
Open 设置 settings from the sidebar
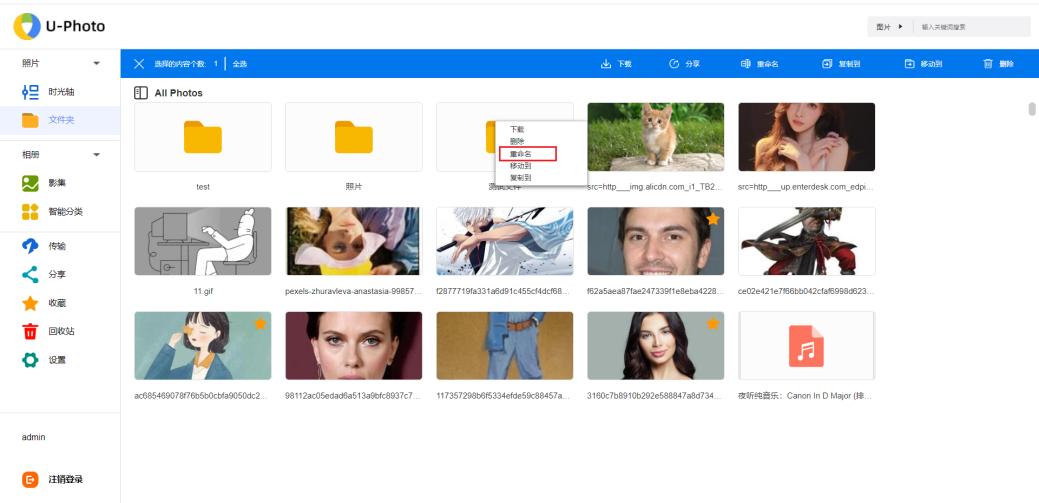(56, 360)
